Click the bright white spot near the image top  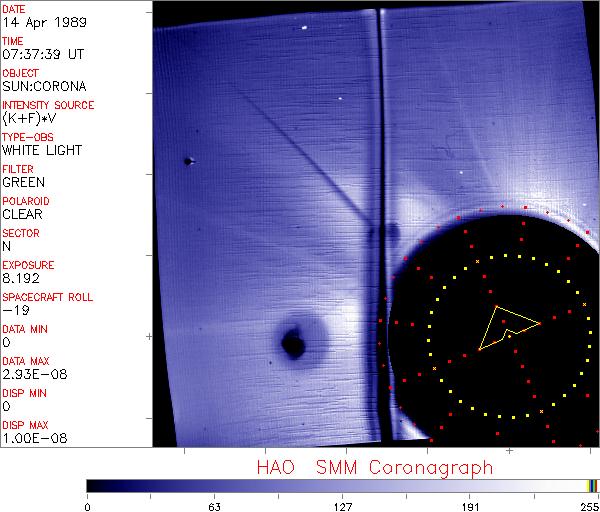(305, 28)
